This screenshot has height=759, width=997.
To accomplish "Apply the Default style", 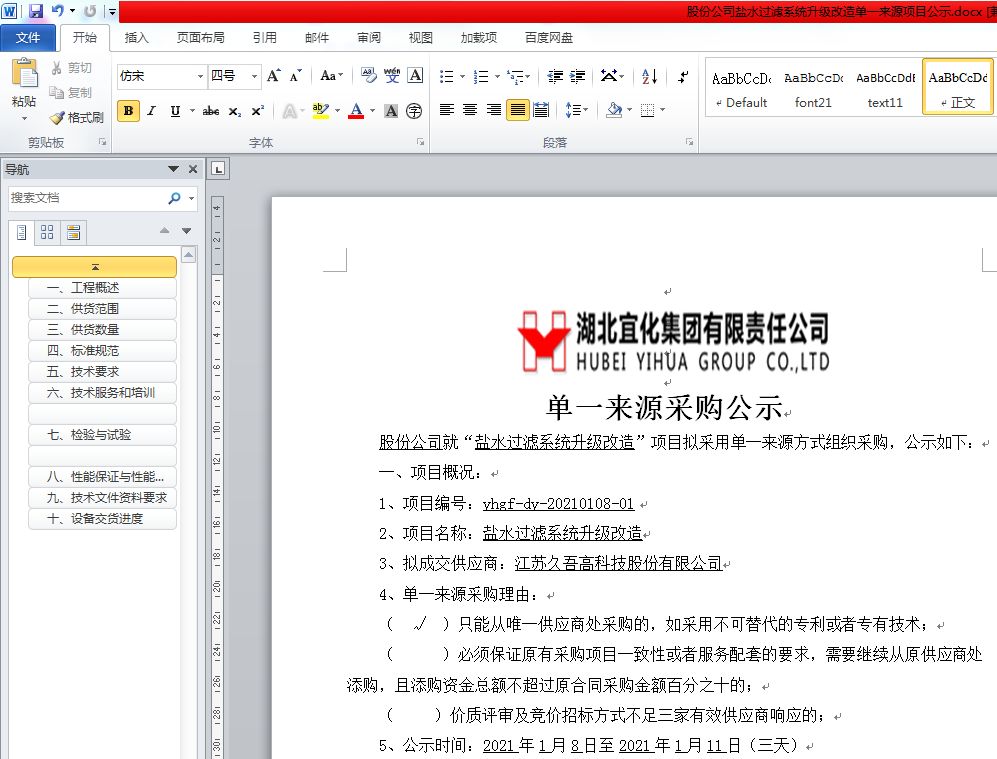I will pos(741,88).
